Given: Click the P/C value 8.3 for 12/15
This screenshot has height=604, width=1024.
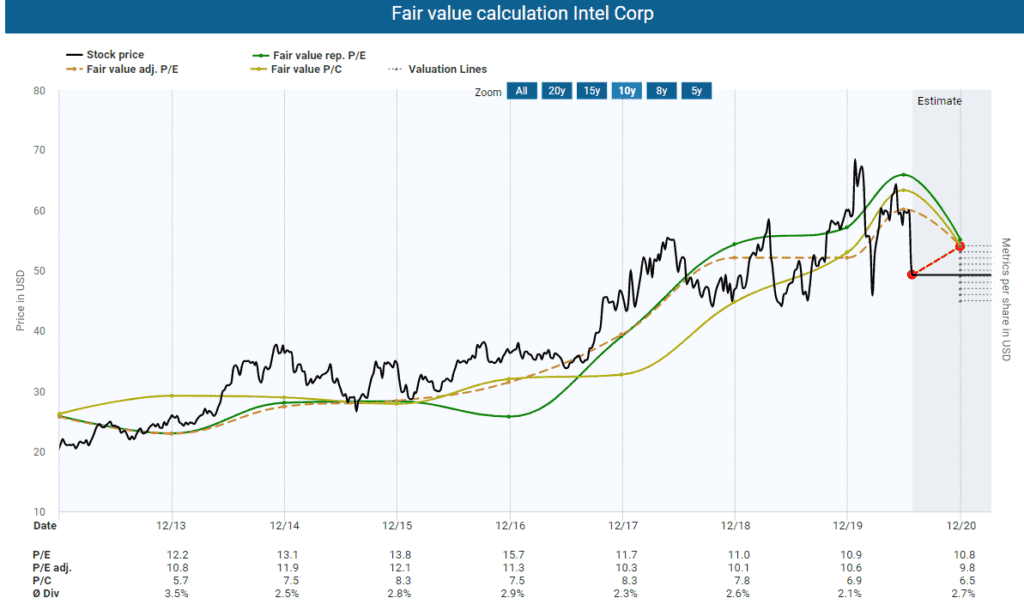Looking at the screenshot, I should (403, 580).
